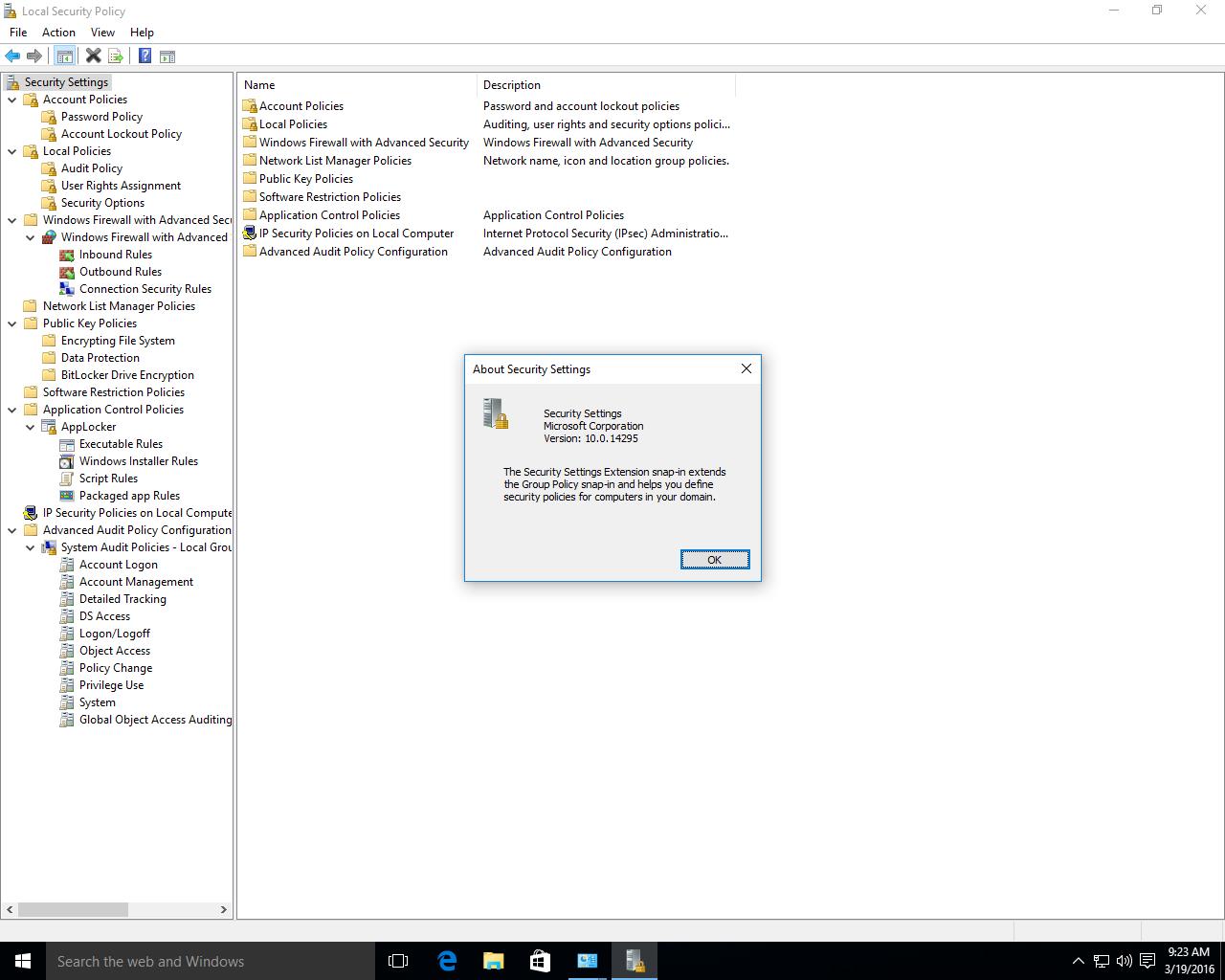Viewport: 1225px width, 980px height.
Task: Open Microsoft Edge from the taskbar
Action: tap(447, 961)
